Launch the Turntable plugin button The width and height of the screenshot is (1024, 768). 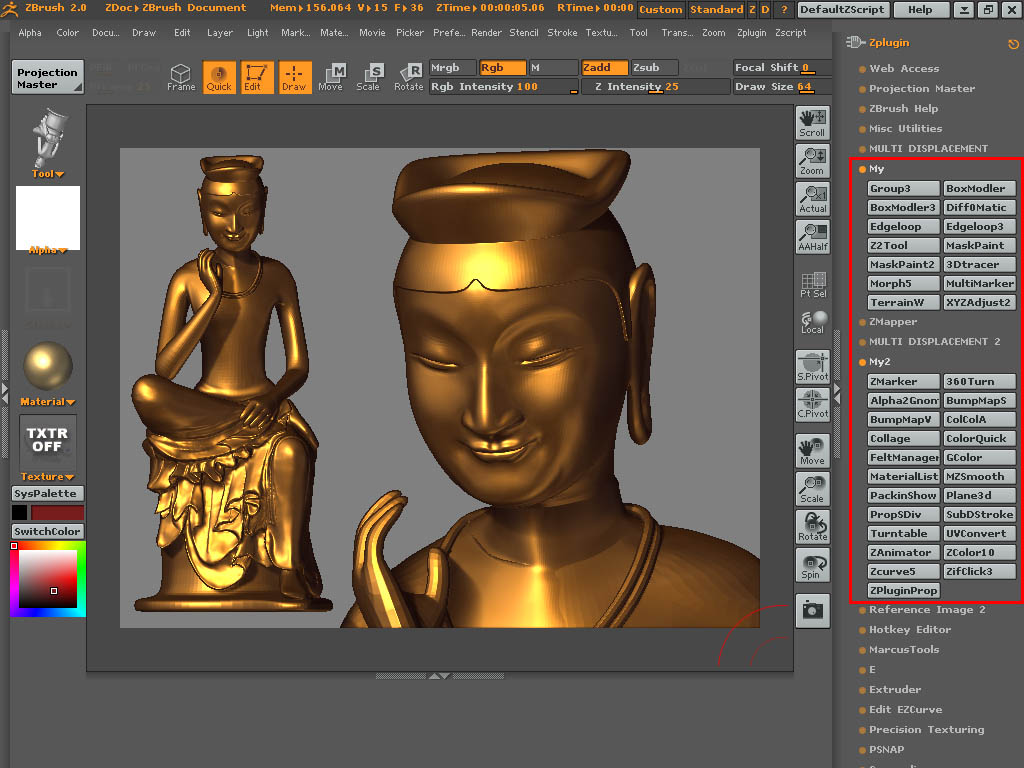click(903, 534)
